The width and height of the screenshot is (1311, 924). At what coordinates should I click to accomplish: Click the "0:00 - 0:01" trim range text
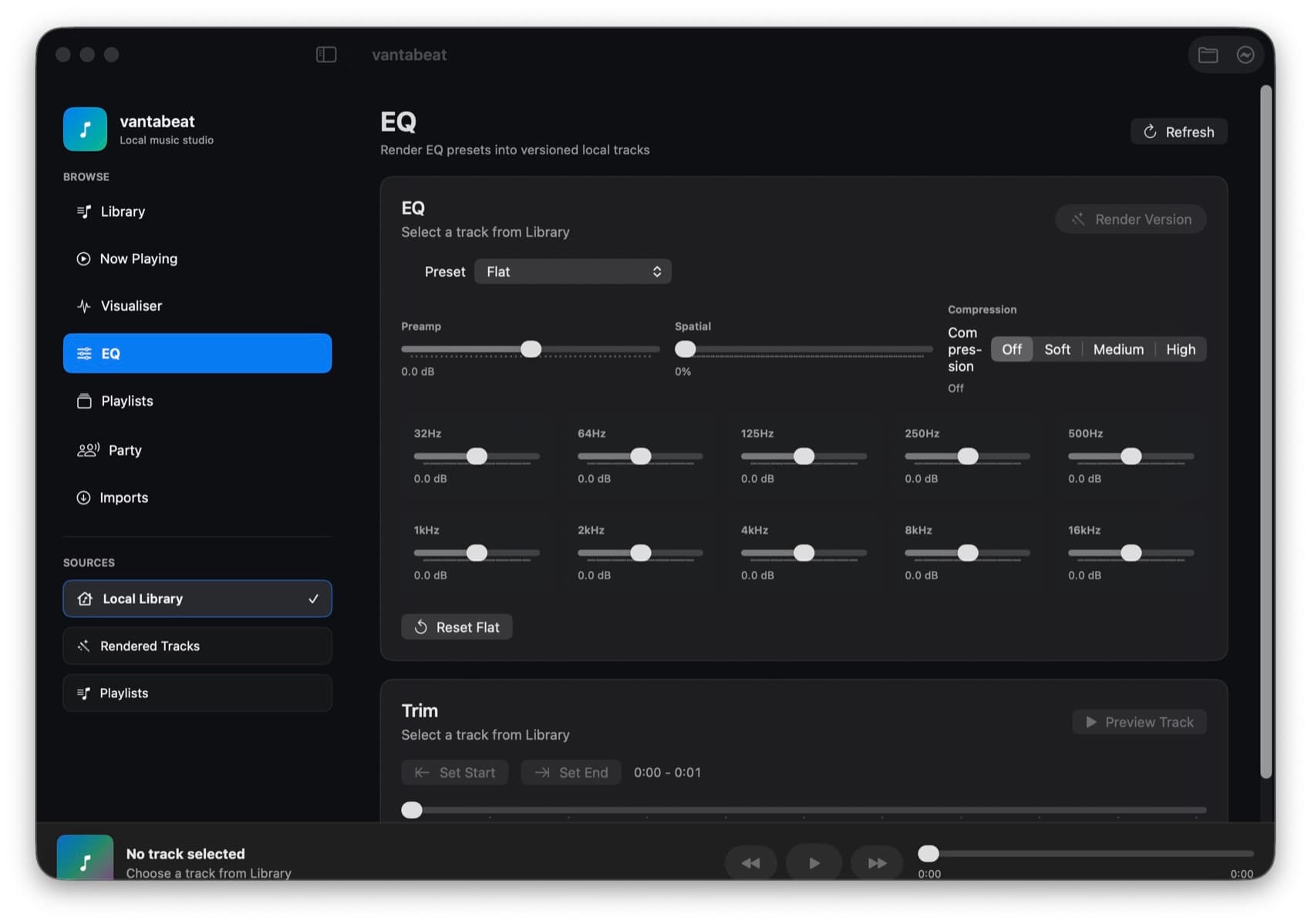point(667,772)
